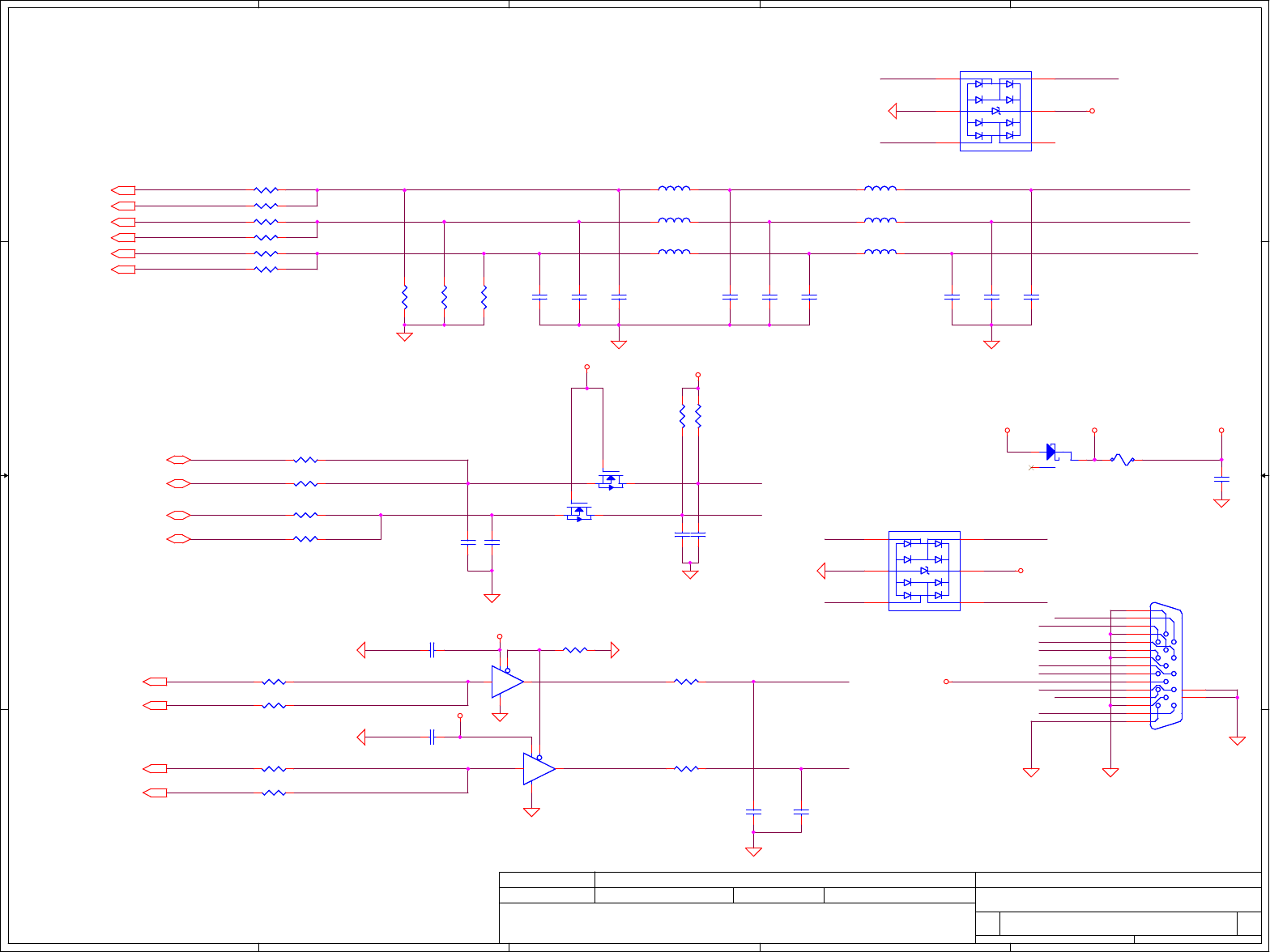1270x952 pixels.
Task: Select the upper buffer triangle symbol
Action: [x=508, y=682]
